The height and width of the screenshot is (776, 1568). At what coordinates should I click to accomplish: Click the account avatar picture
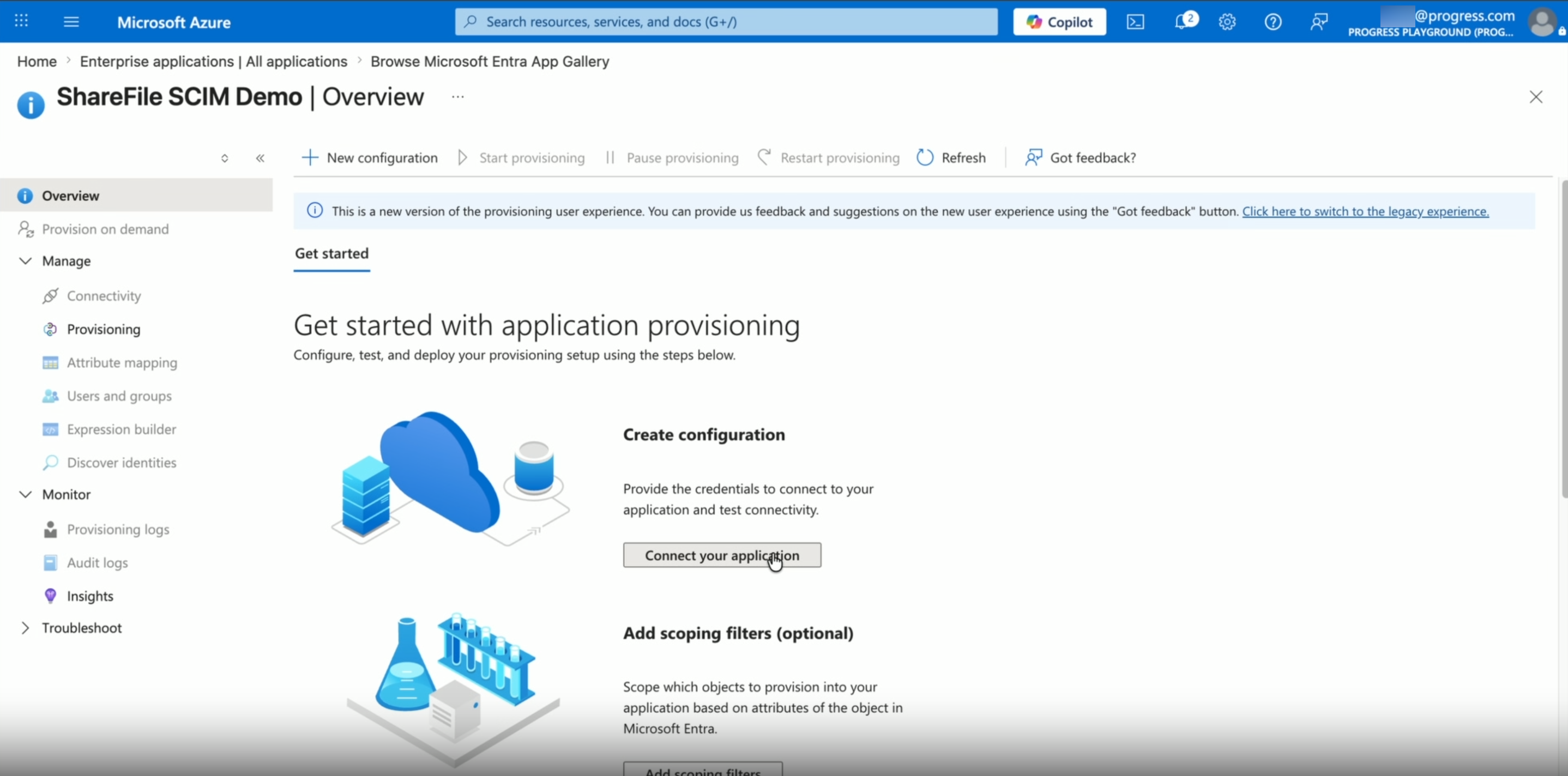point(1542,22)
